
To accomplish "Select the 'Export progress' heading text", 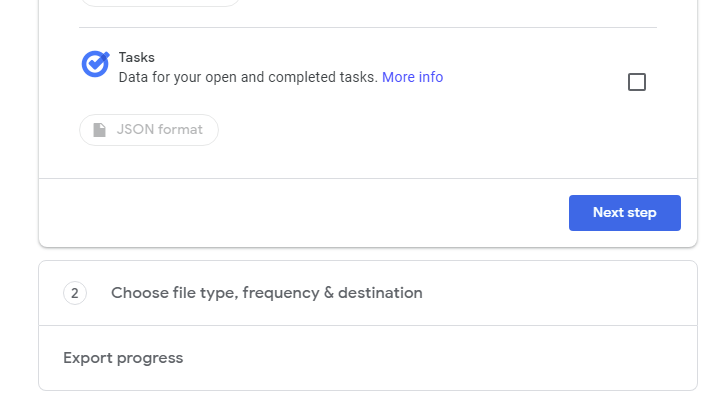I will point(123,358).
